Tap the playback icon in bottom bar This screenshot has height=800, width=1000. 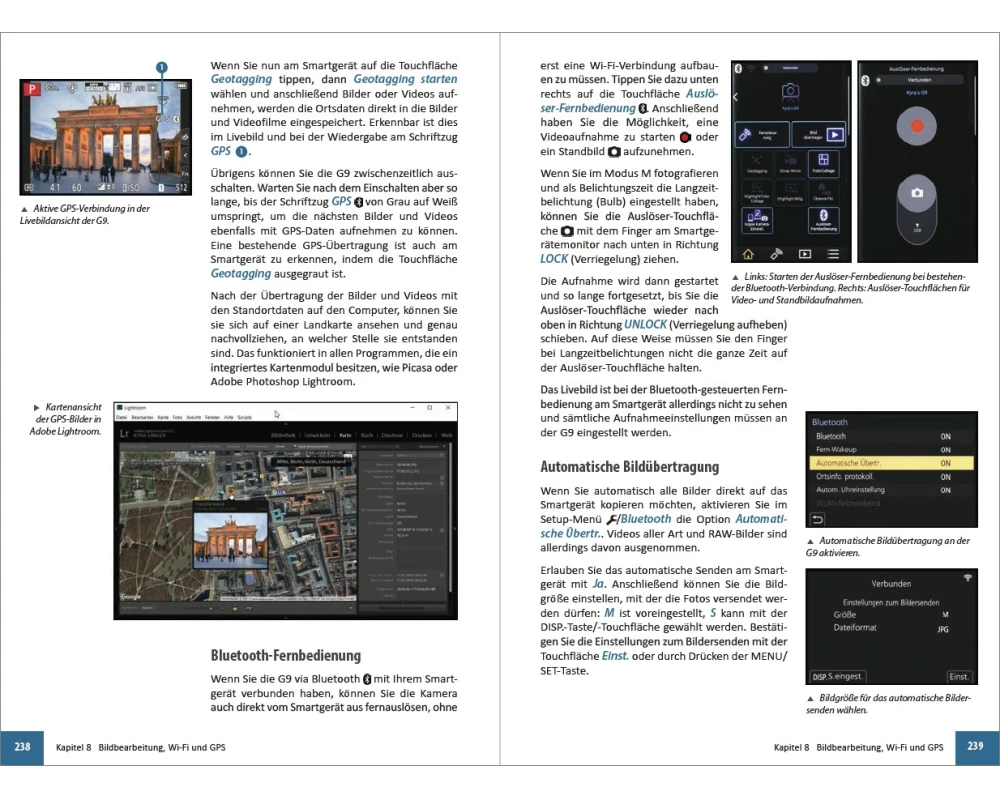[805, 254]
